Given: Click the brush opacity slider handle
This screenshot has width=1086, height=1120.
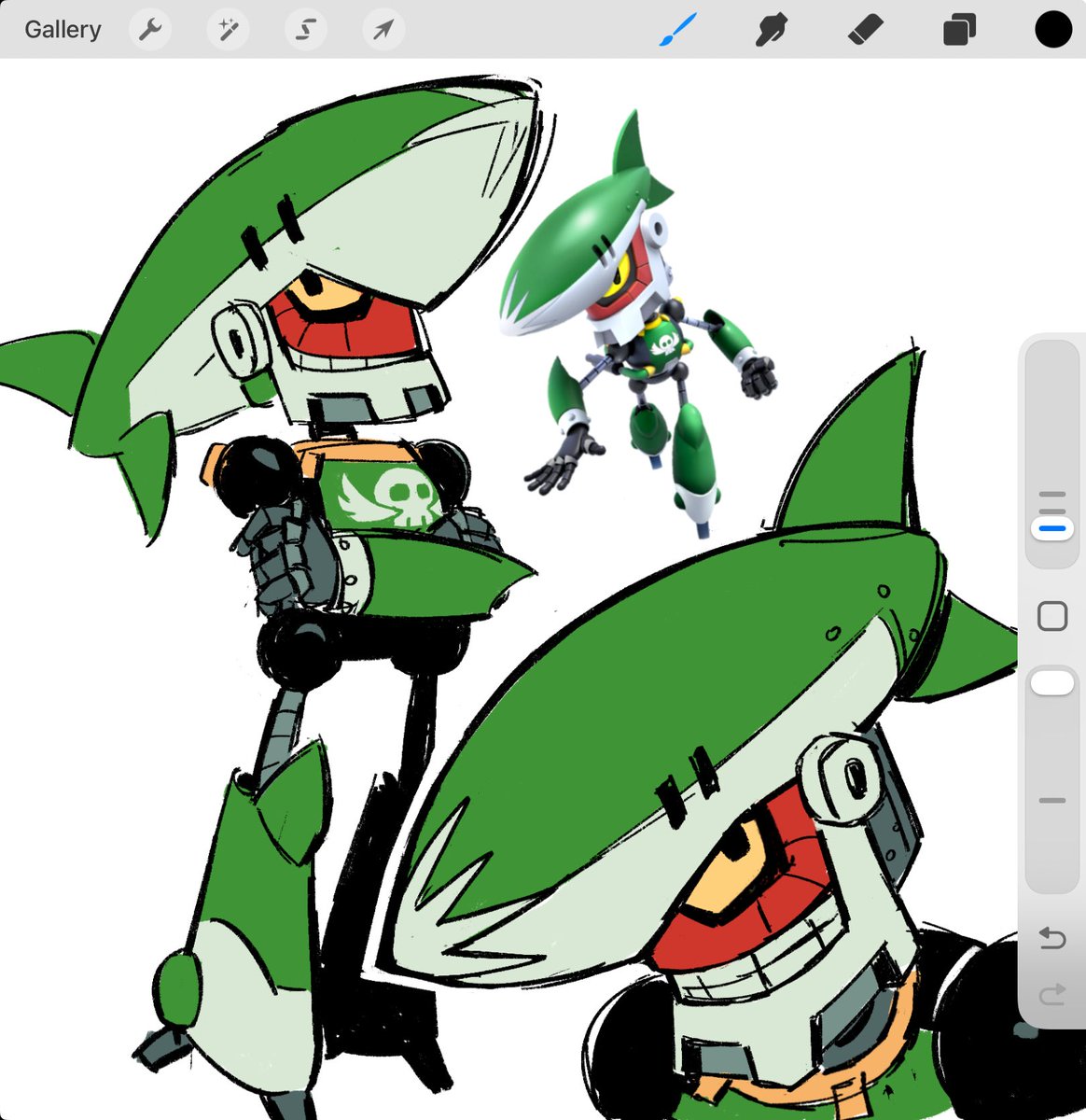Looking at the screenshot, I should [x=1052, y=683].
